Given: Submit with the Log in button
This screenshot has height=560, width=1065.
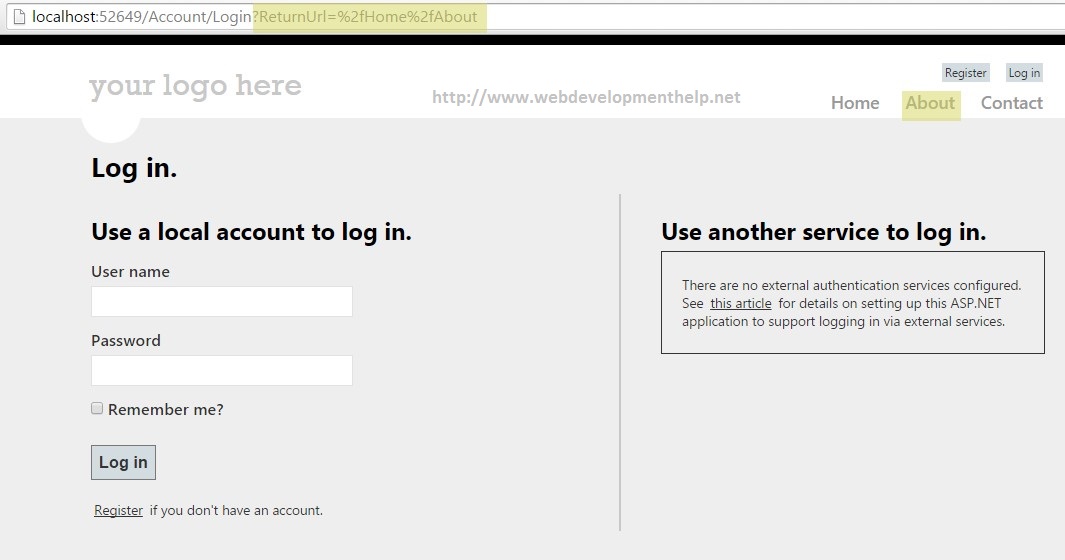Looking at the screenshot, I should (x=124, y=462).
